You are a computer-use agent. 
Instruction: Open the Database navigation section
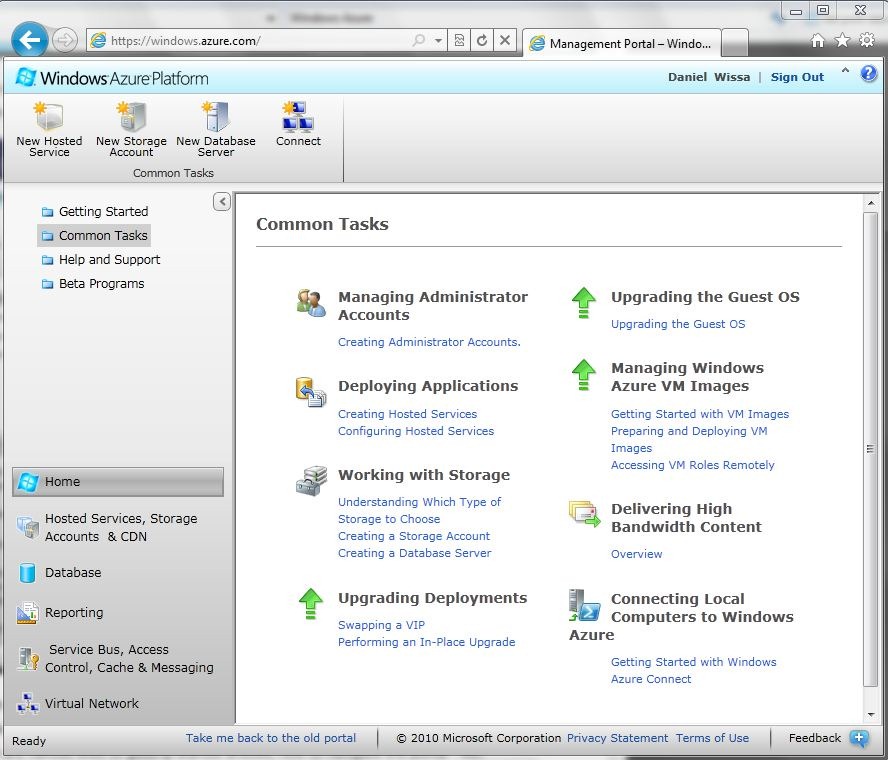[x=118, y=573]
